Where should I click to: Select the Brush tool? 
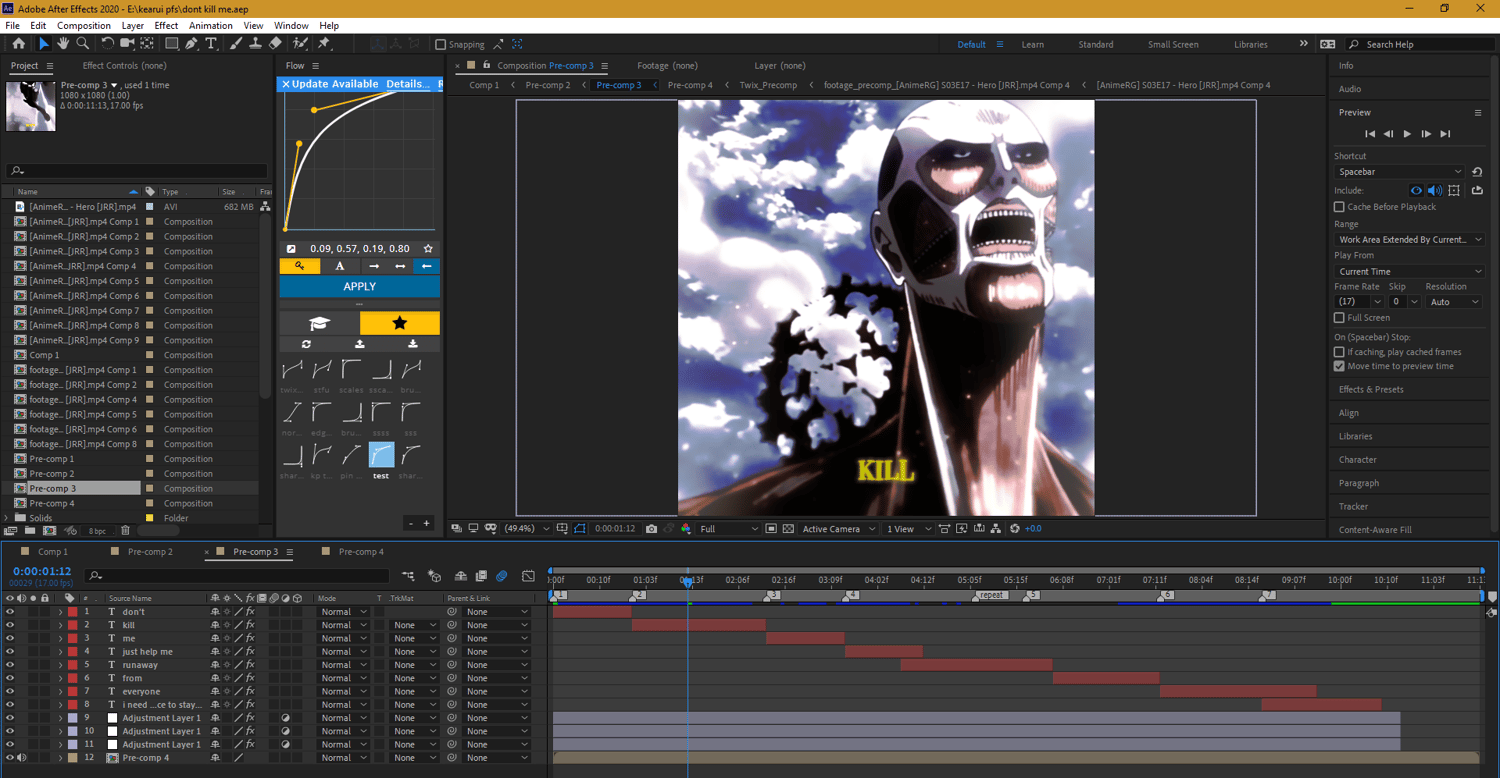[236, 44]
